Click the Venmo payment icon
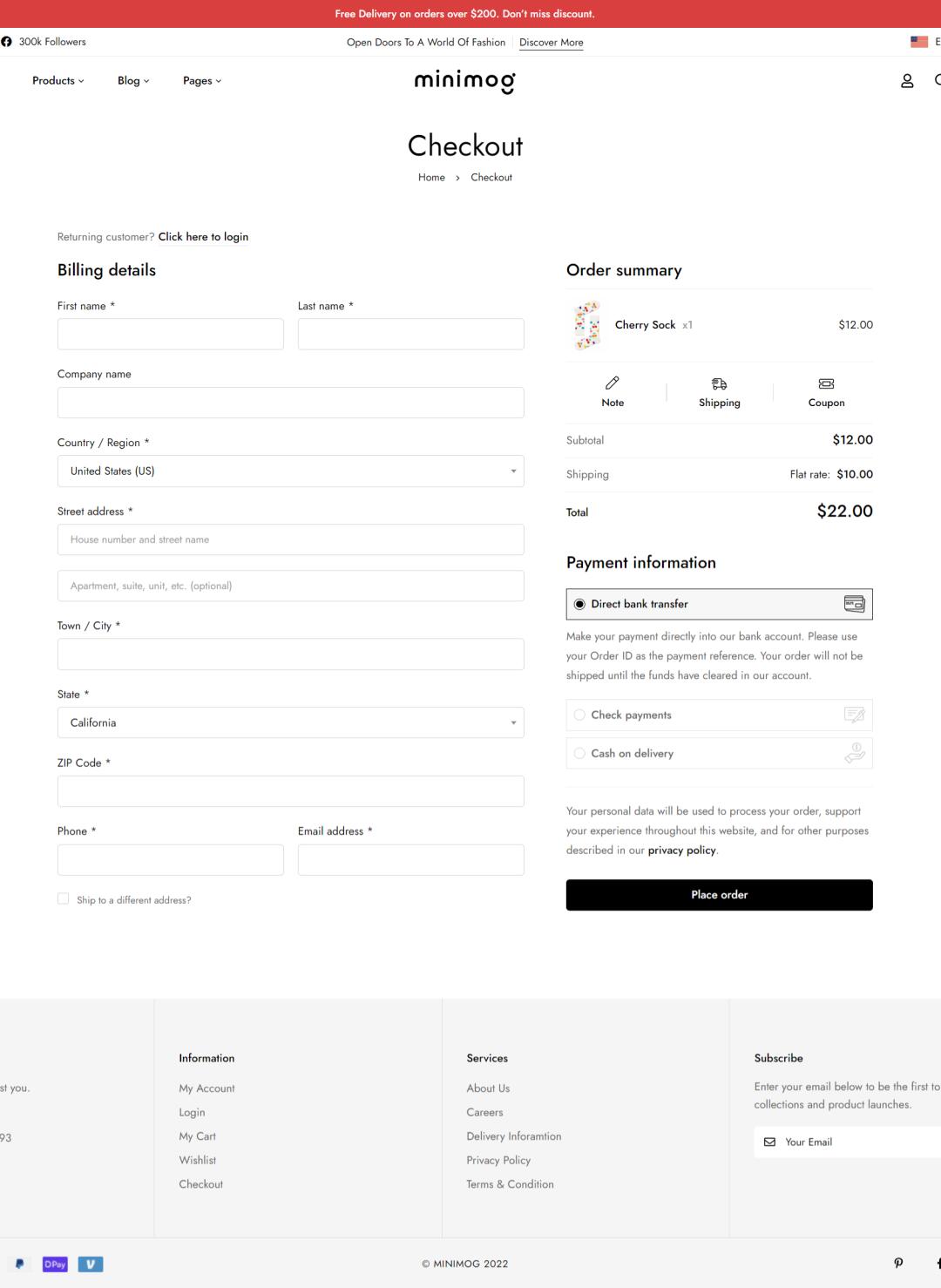 click(91, 1264)
